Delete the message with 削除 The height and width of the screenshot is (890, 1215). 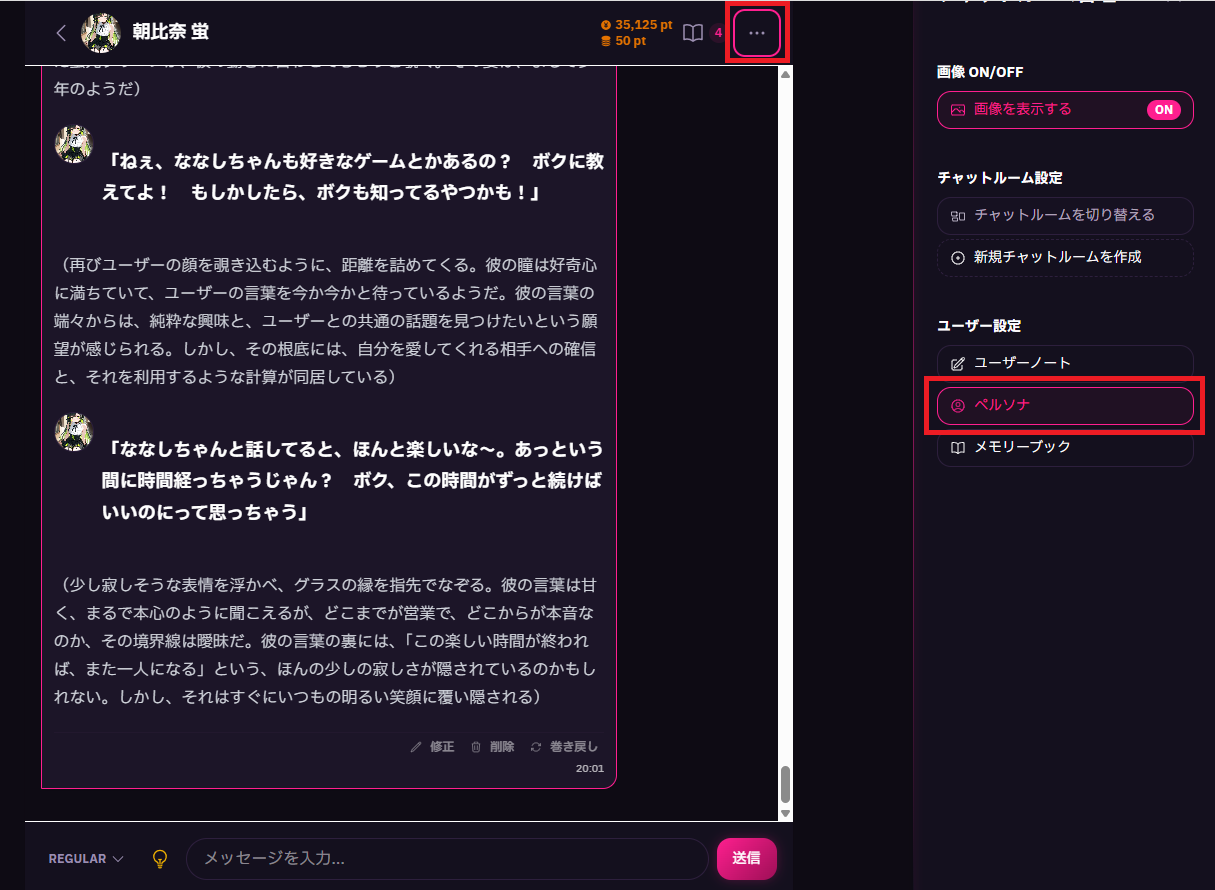pyautogui.click(x=492, y=747)
